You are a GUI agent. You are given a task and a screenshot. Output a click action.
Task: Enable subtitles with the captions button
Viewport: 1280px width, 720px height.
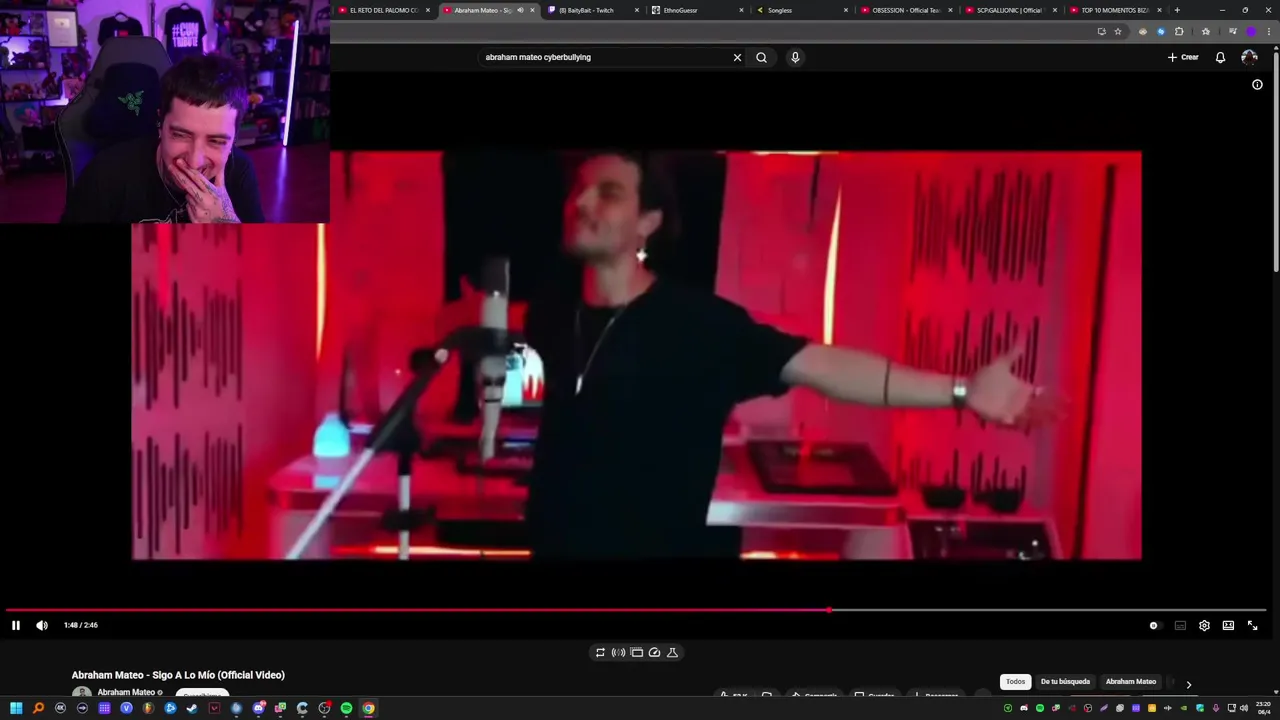pos(1180,625)
